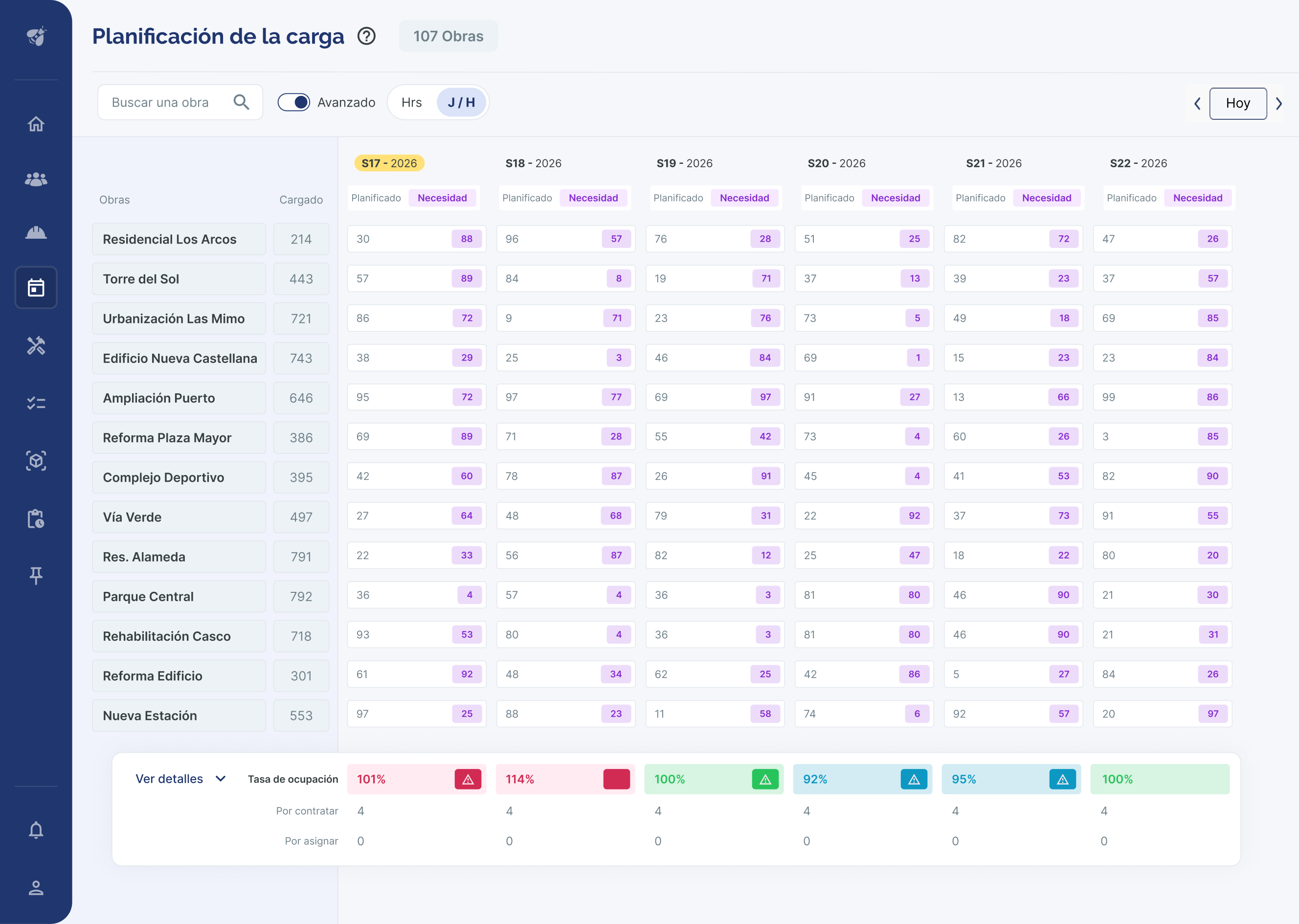Select the S21 - 2026 week header

994,163
